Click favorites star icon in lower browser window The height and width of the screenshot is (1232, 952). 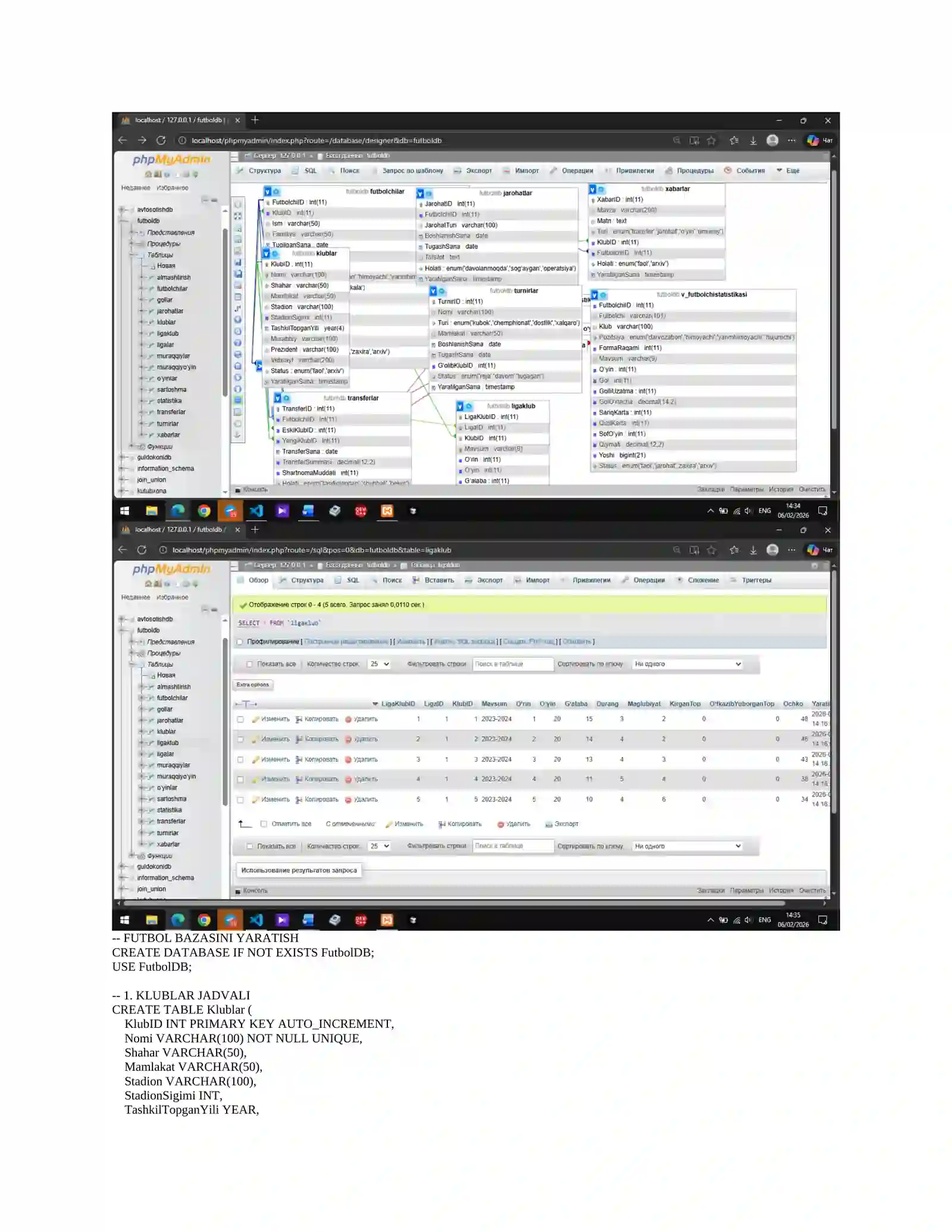tap(711, 550)
